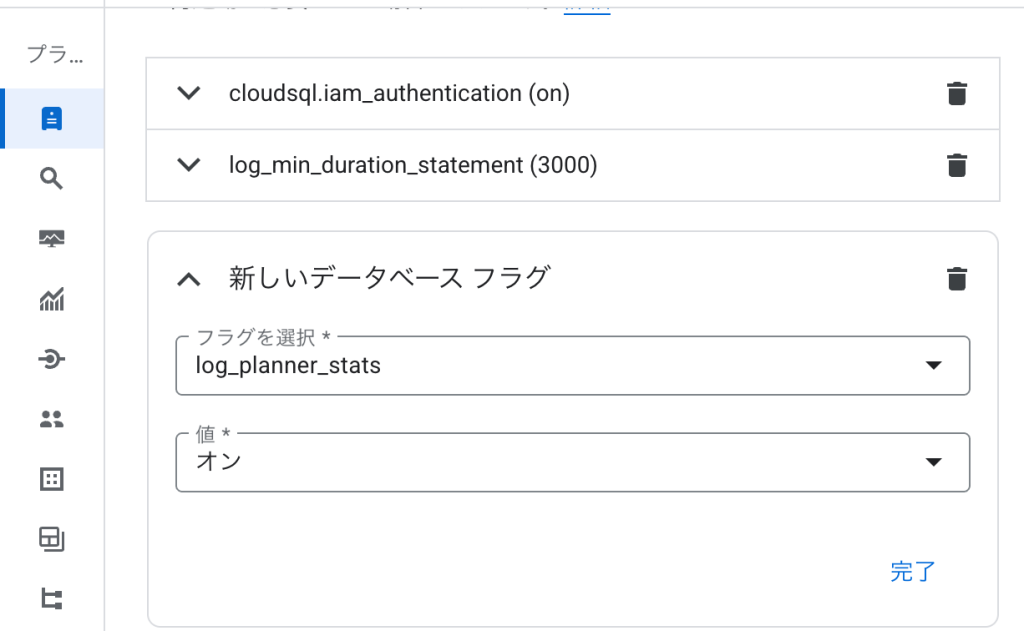Open the System insights monitor icon

52,238
